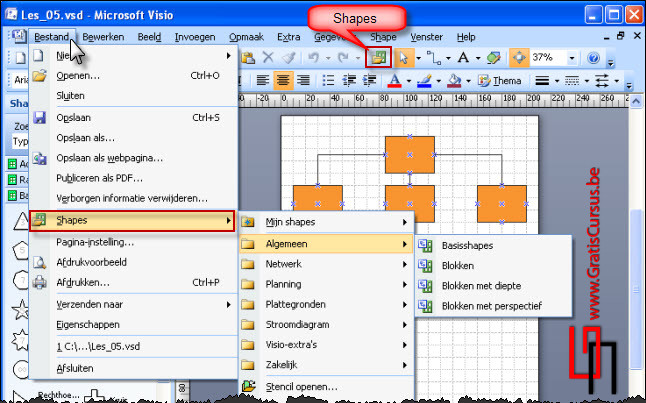The image size is (646, 403).
Task: Open Bestand menu
Action: click(x=51, y=37)
